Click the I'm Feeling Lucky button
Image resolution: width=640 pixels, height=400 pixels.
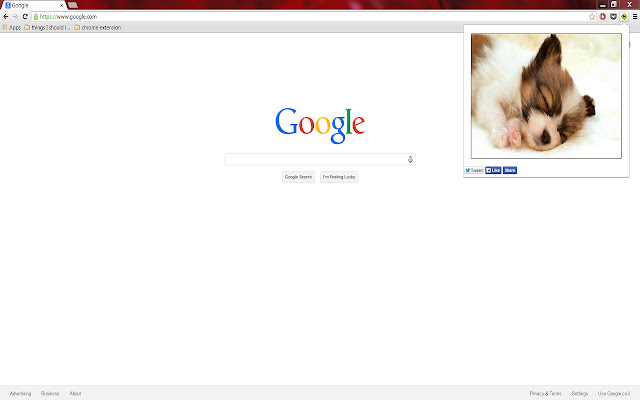[339, 177]
